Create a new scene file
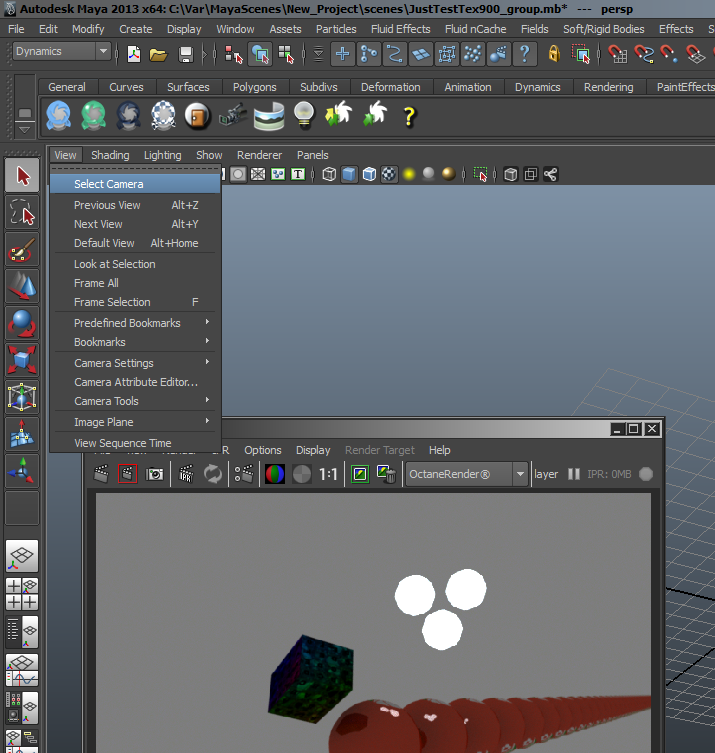715x753 pixels. pos(134,54)
